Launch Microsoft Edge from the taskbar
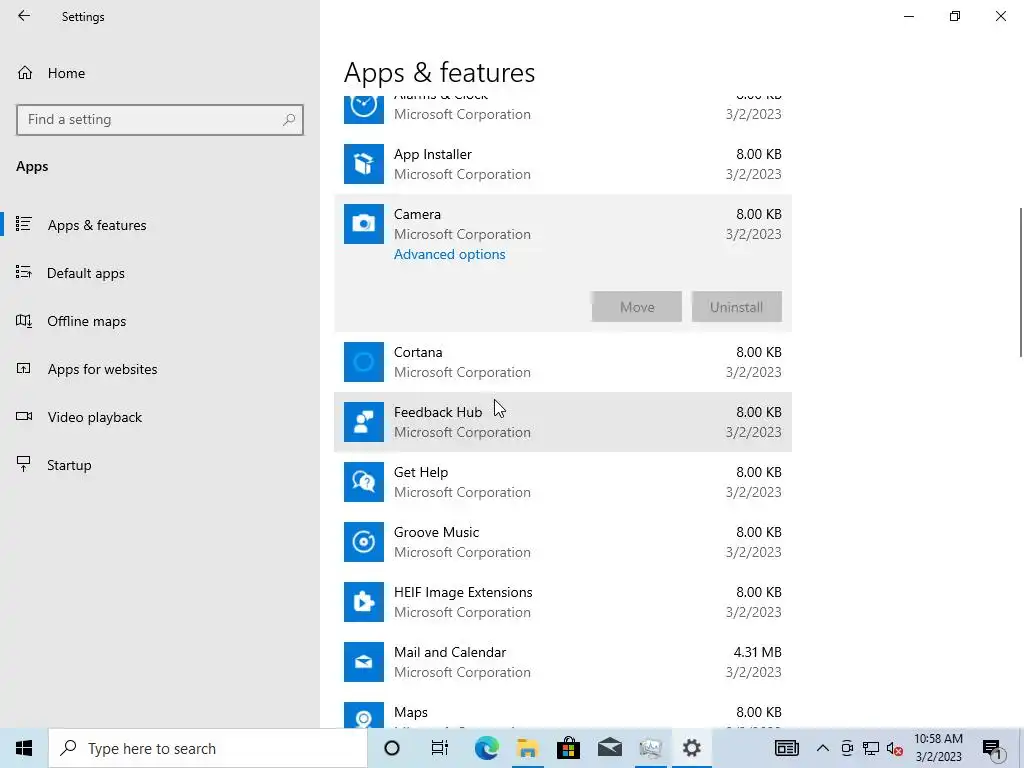Screen dimensions: 1024x768 pos(487,748)
